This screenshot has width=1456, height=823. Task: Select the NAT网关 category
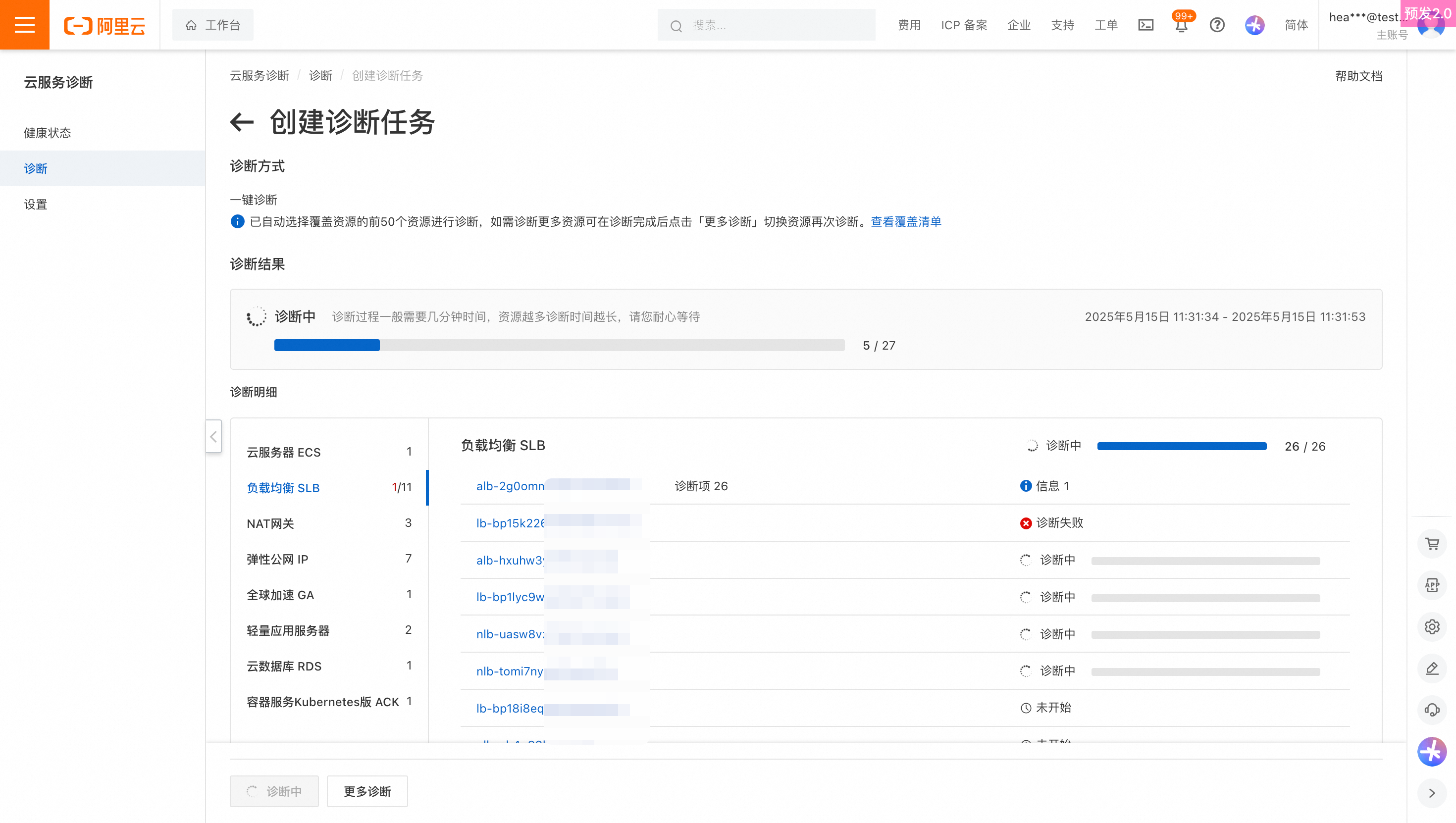point(270,523)
